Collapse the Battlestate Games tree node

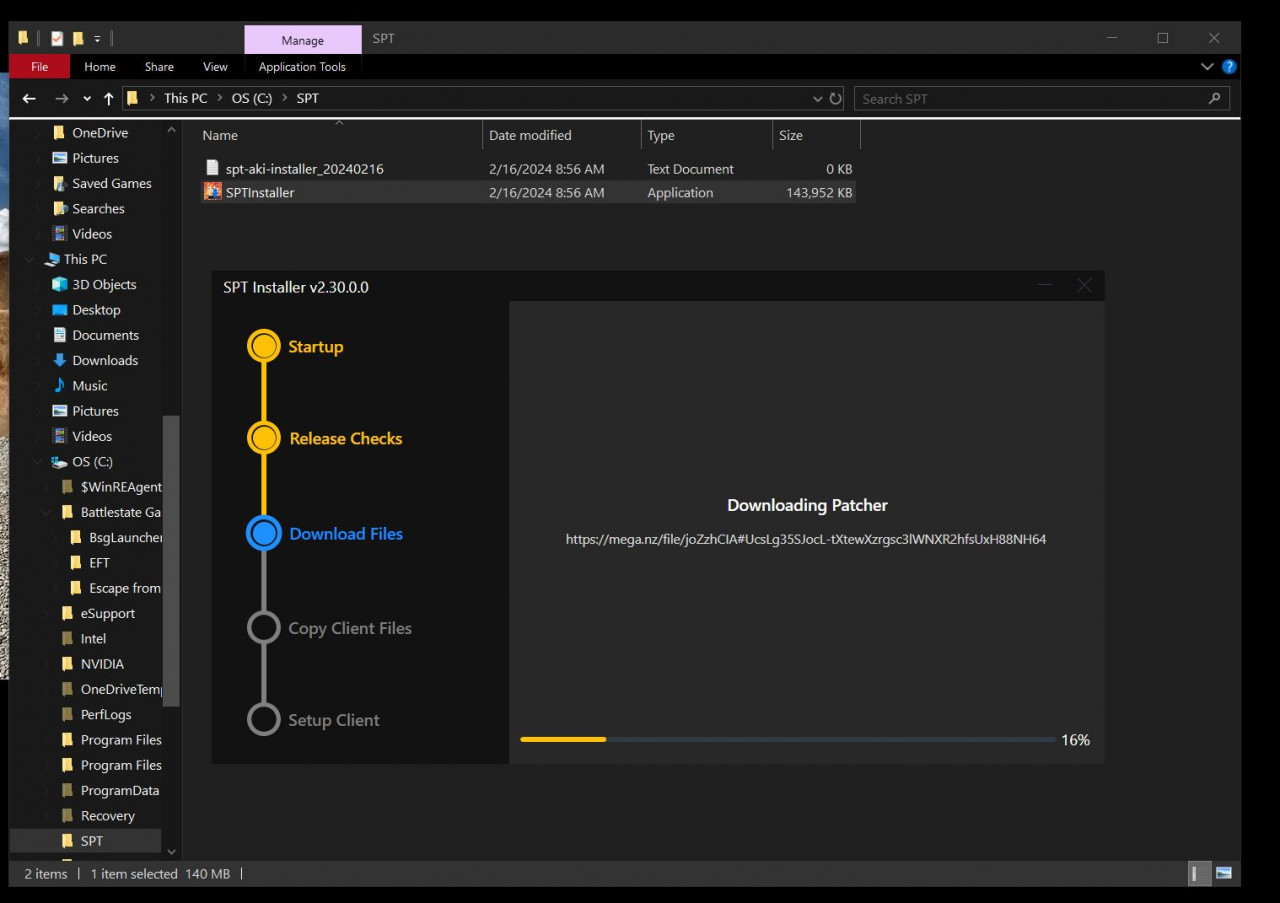[46, 512]
